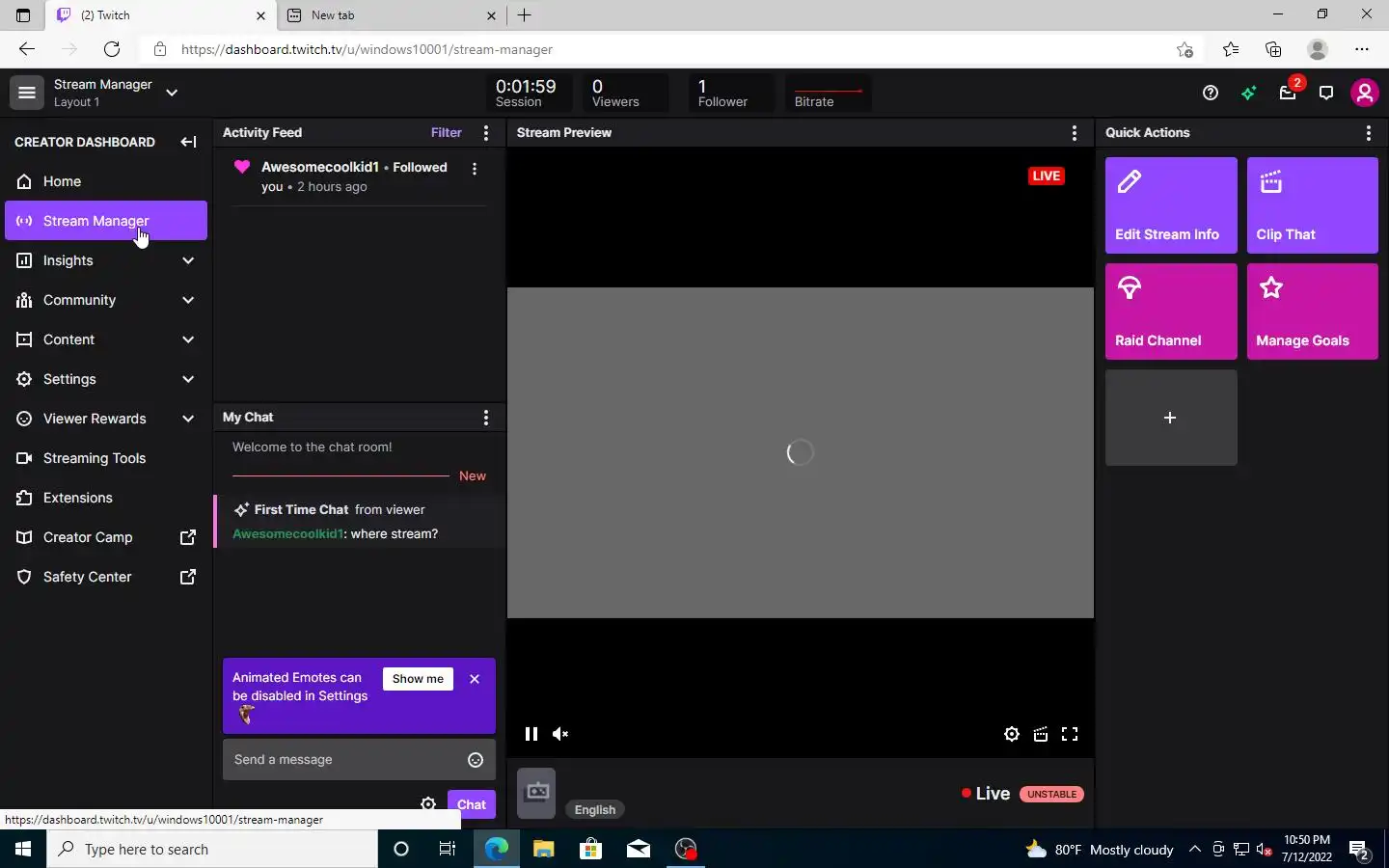Image resolution: width=1389 pixels, height=868 pixels.
Task: Open the hamburger menu beside Stream Manager
Action: click(26, 93)
